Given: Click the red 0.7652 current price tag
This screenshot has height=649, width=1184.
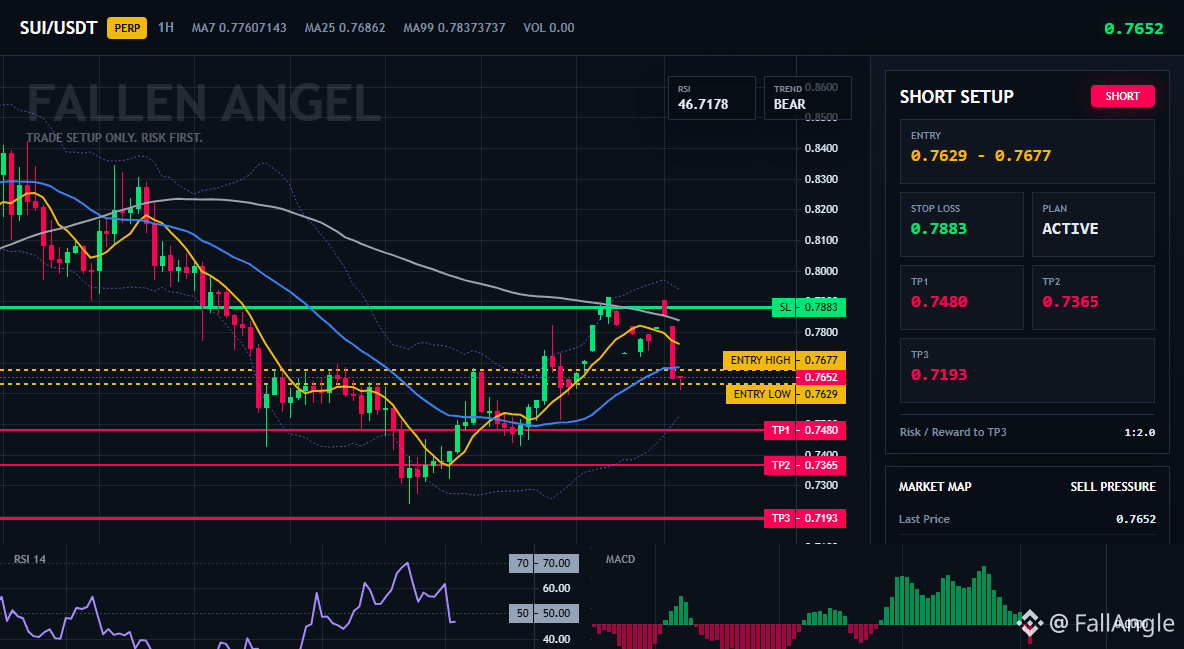Looking at the screenshot, I should (x=821, y=377).
